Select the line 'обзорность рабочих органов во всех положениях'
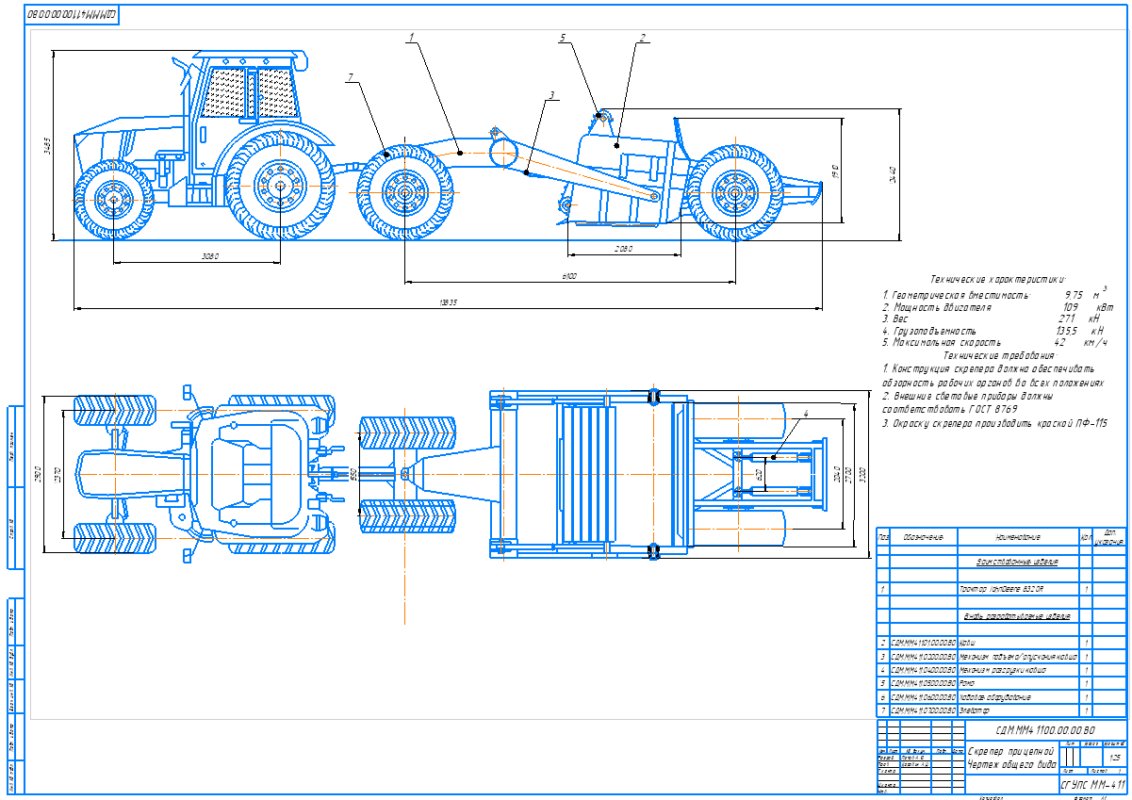This screenshot has height=800, width=1132. [993, 383]
